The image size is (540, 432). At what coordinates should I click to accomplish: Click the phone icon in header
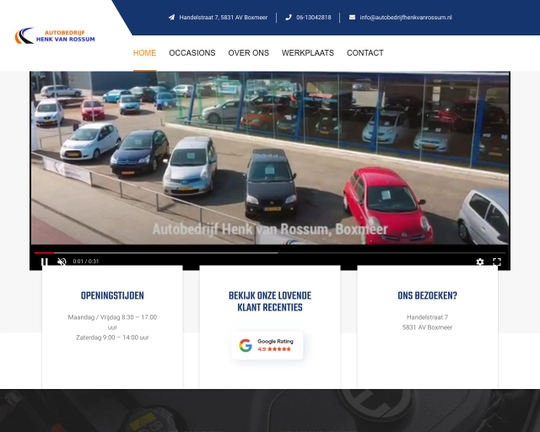pos(288,17)
